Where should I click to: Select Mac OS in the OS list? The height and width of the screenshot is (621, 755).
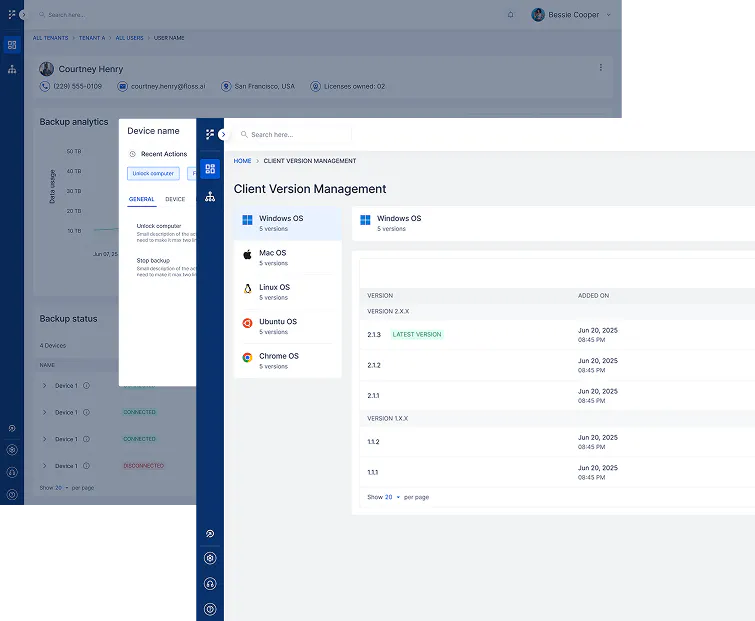(287, 258)
